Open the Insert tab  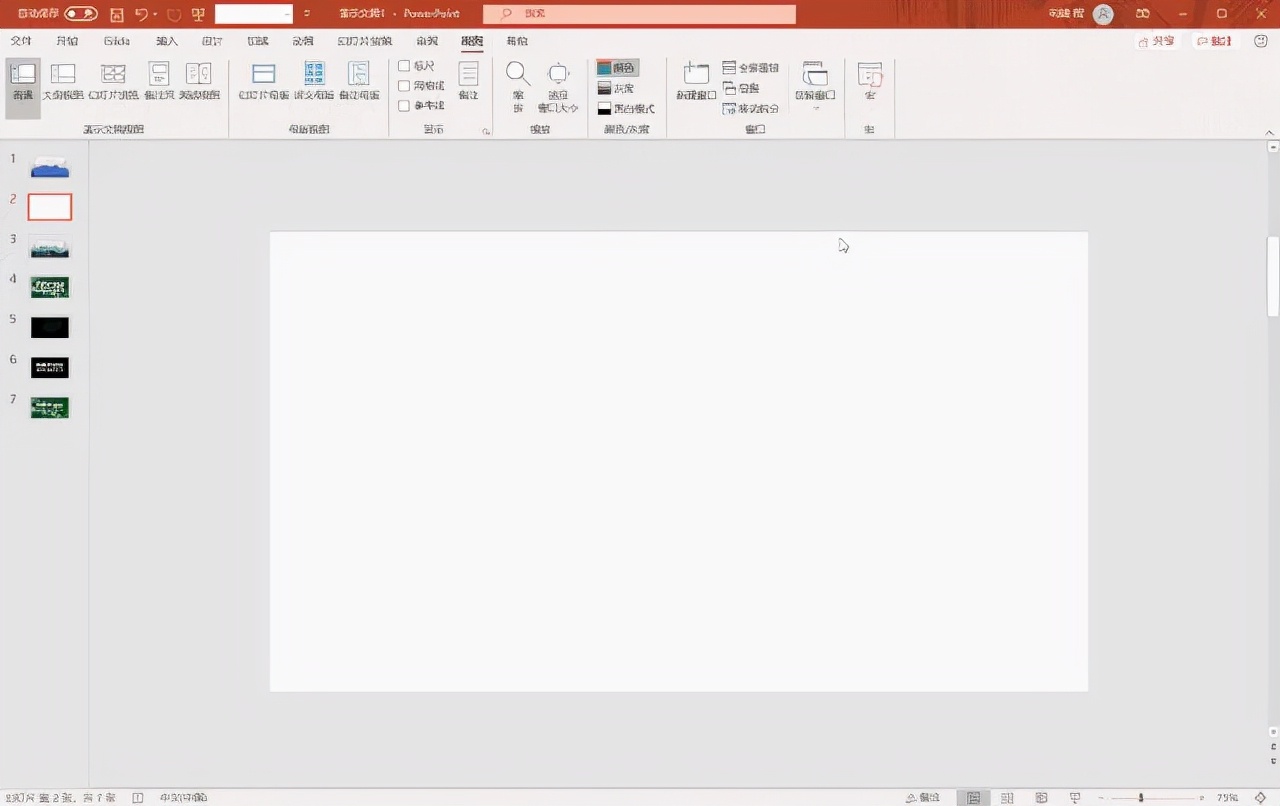pyautogui.click(x=167, y=41)
